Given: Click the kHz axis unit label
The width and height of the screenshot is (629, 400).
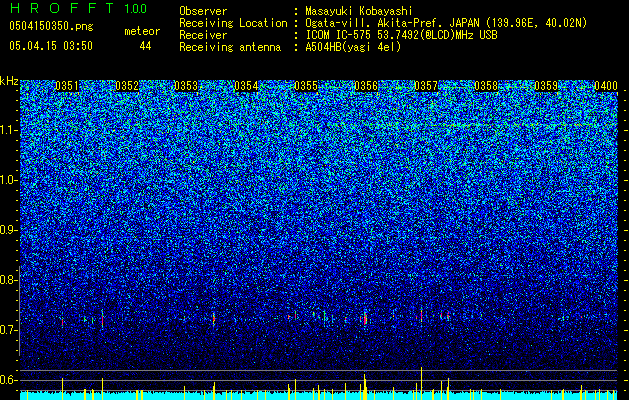Looking at the screenshot, I should [x=9, y=81].
